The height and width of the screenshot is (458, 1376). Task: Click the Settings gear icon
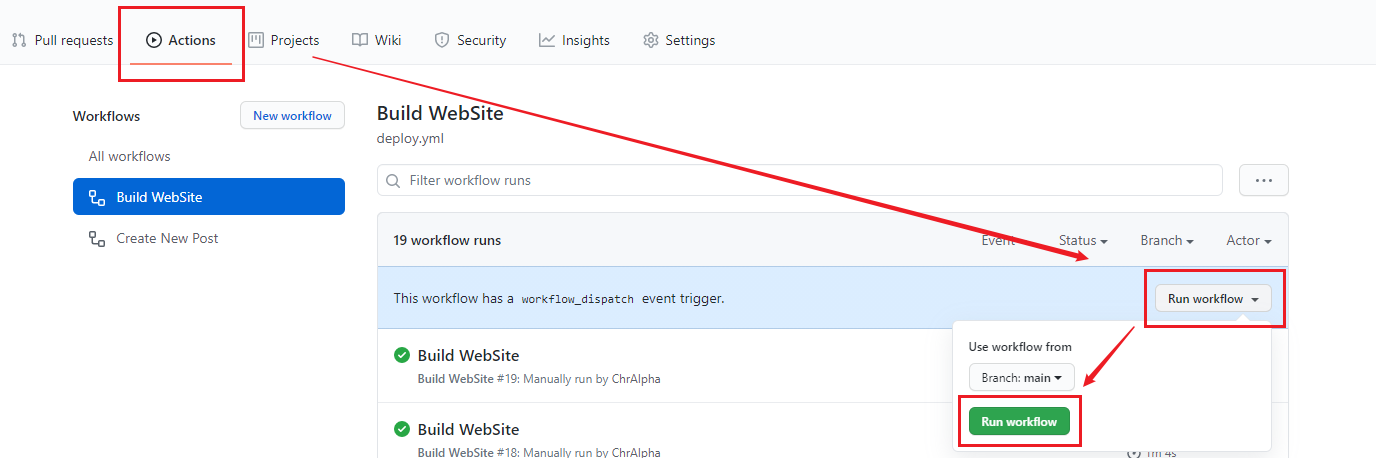pyautogui.click(x=651, y=40)
